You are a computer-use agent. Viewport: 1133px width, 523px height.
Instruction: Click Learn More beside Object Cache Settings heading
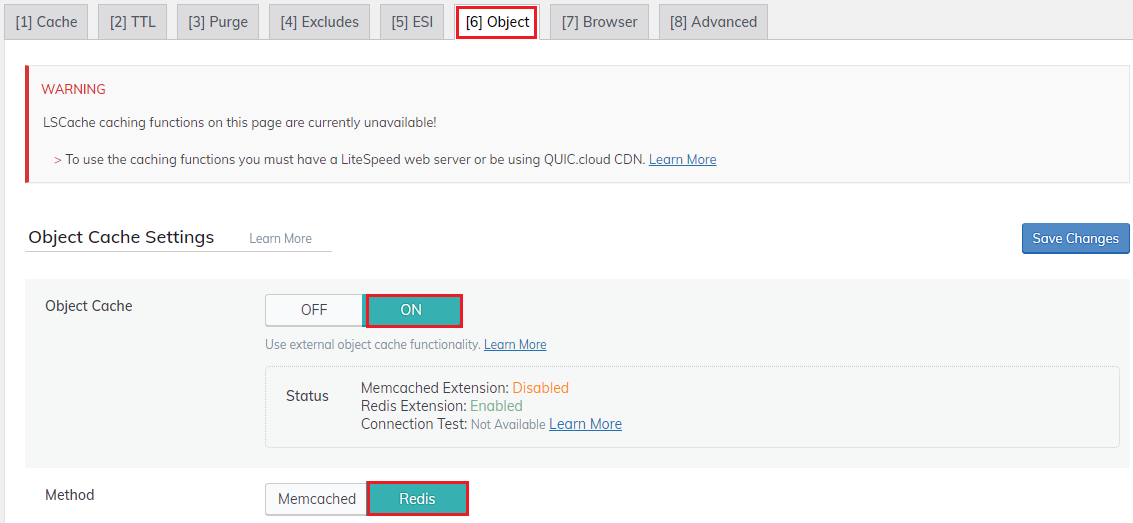coord(280,238)
